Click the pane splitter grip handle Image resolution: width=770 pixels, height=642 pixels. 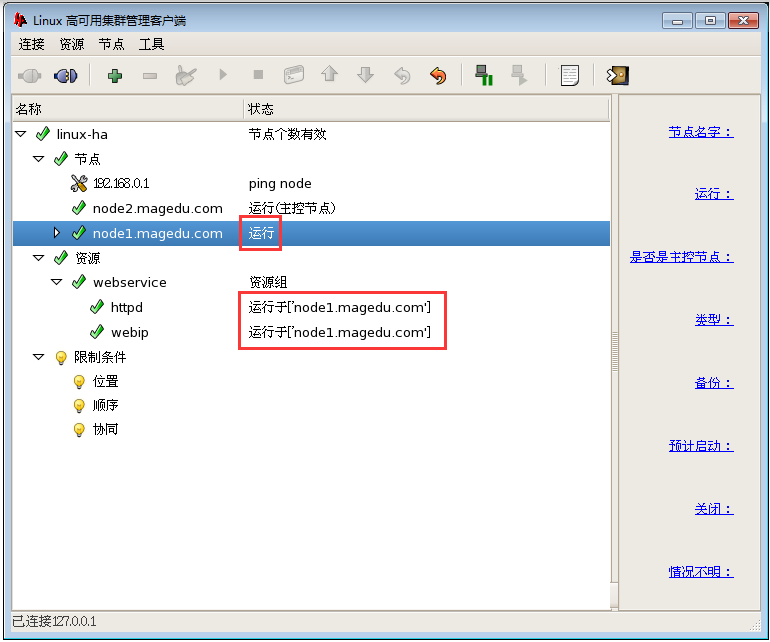pos(614,352)
